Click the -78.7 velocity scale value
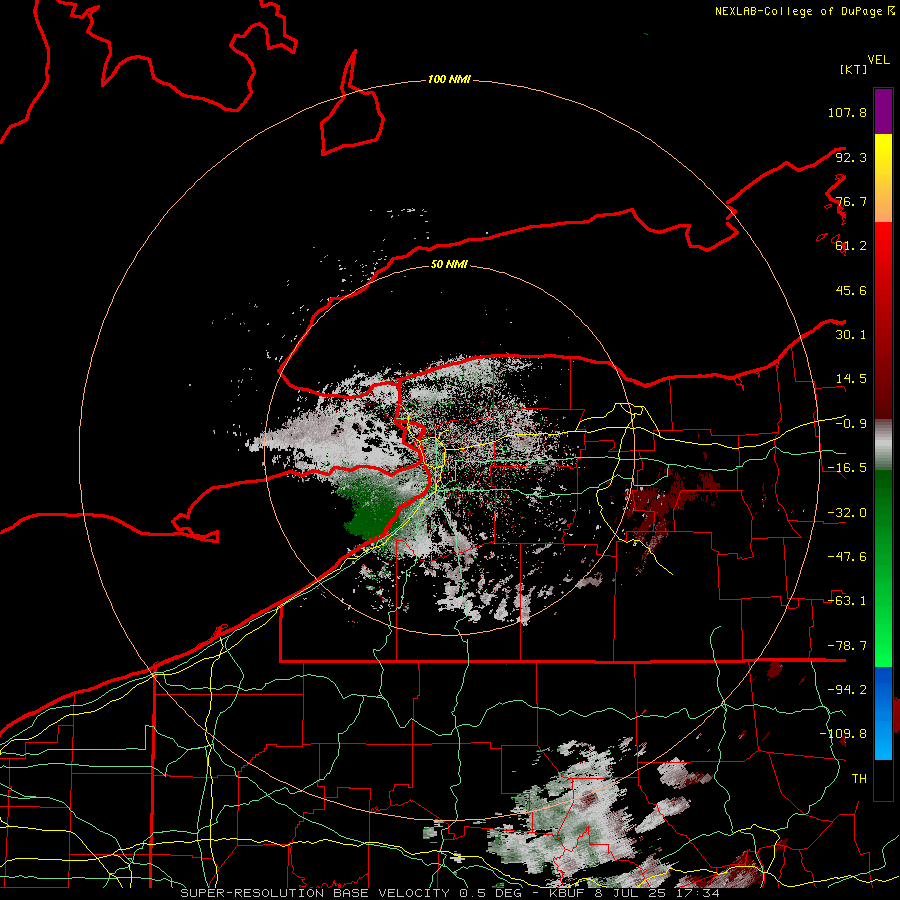 [847, 646]
